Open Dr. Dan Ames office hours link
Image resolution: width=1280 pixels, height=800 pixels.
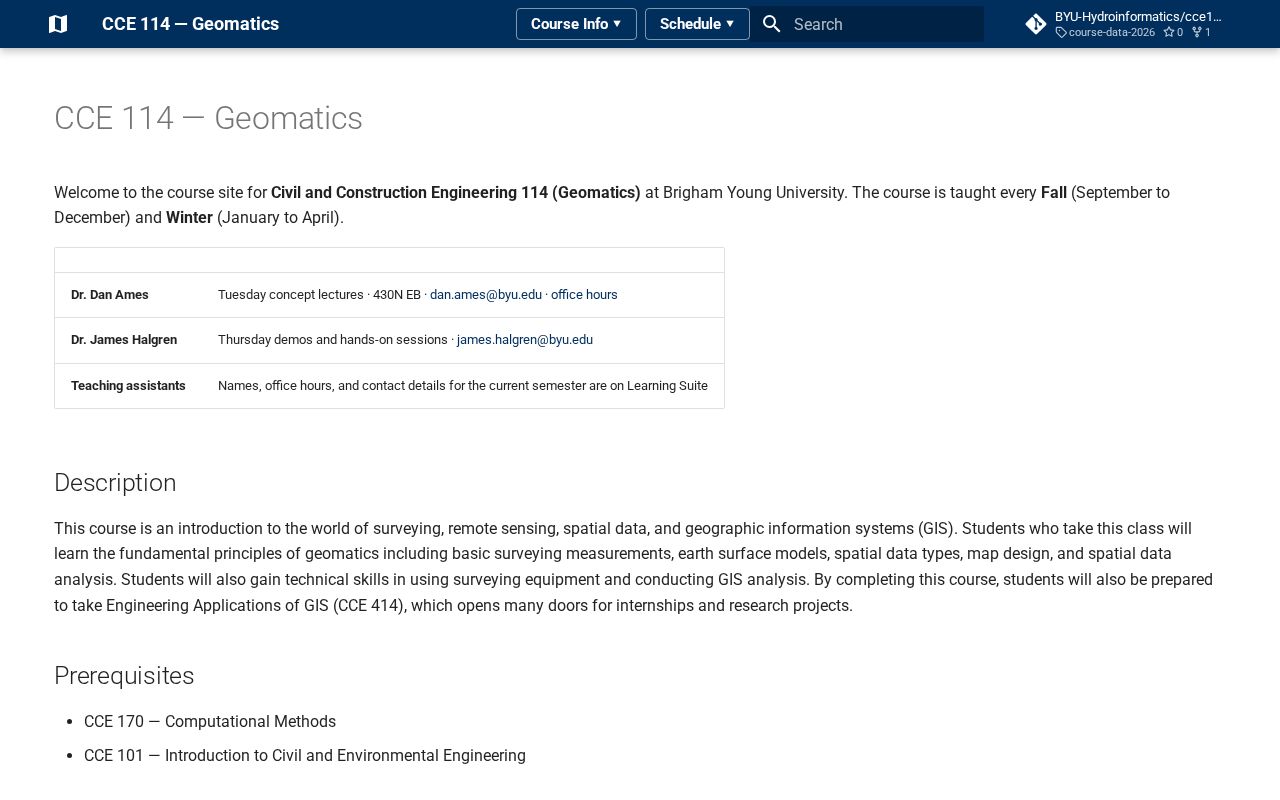tap(584, 295)
